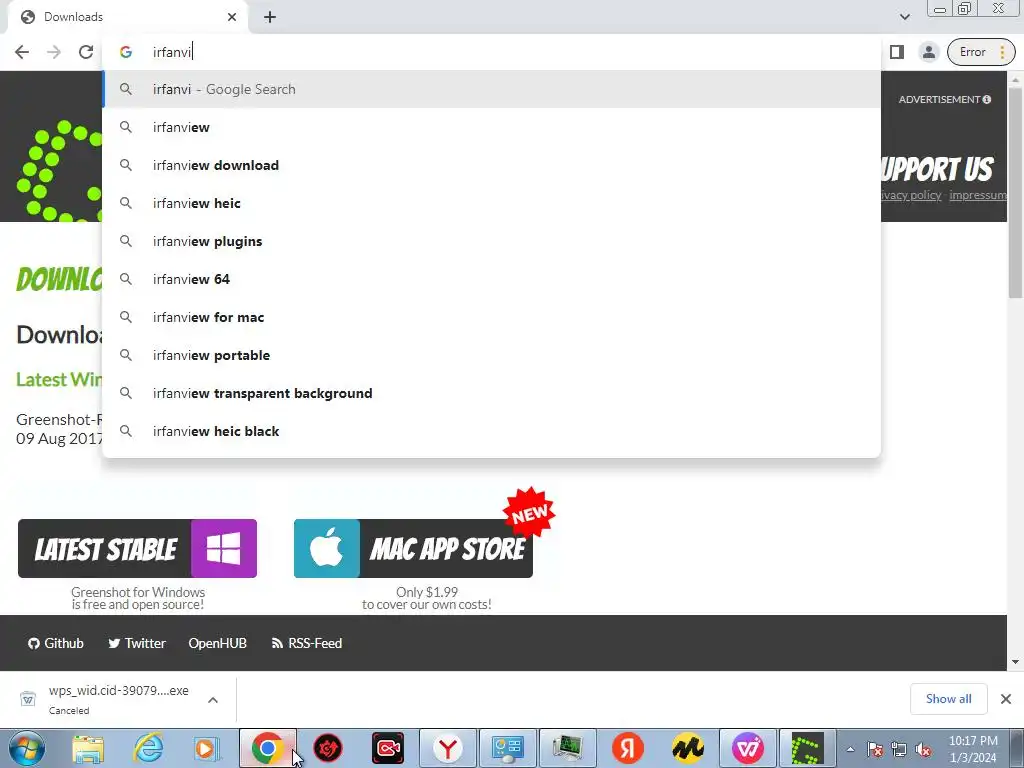Screen dimensions: 1024x768
Task: Pick 'irfanview heic black' suggestion
Action: point(491,431)
